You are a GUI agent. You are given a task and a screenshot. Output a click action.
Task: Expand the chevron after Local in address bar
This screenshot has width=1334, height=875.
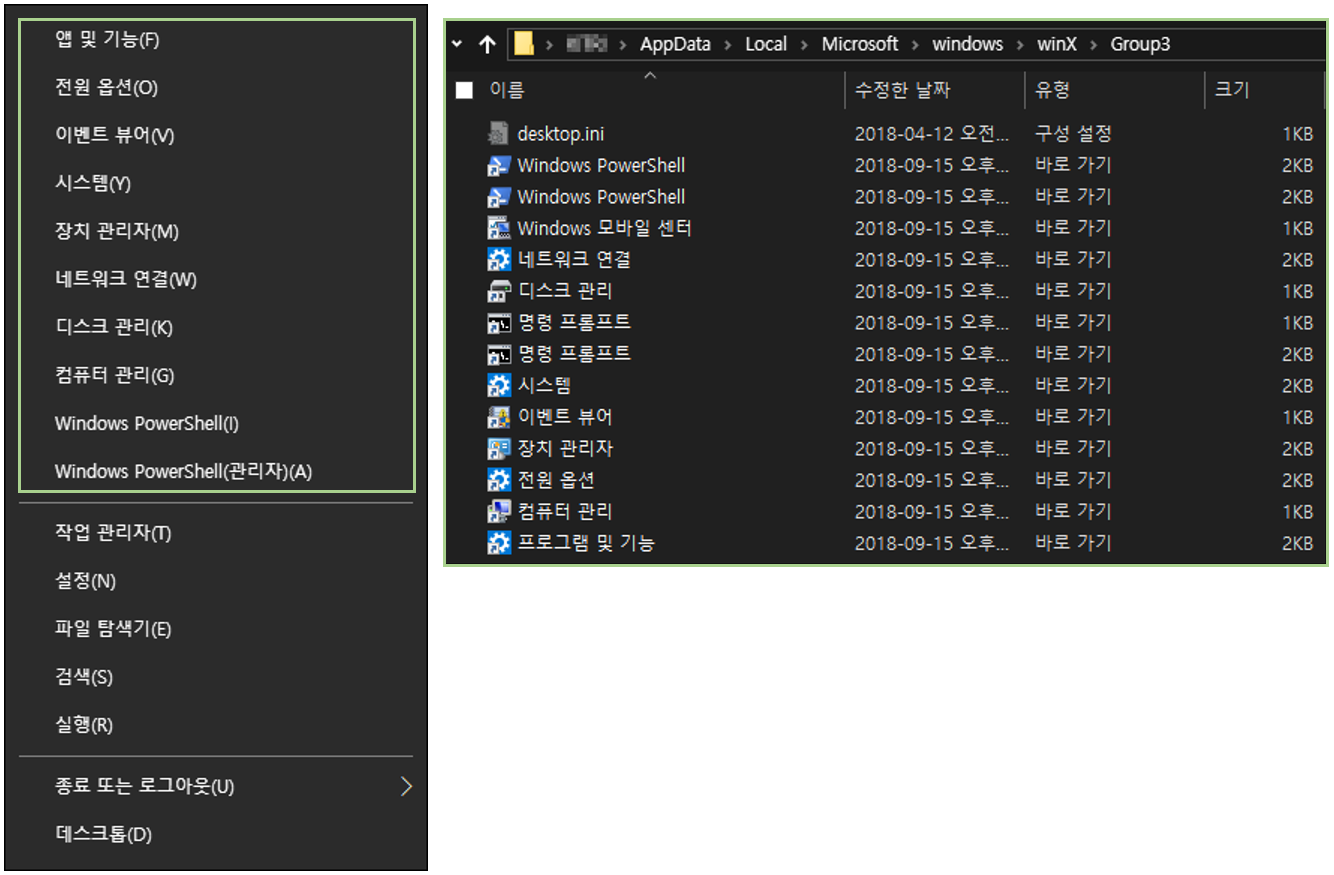[x=804, y=44]
